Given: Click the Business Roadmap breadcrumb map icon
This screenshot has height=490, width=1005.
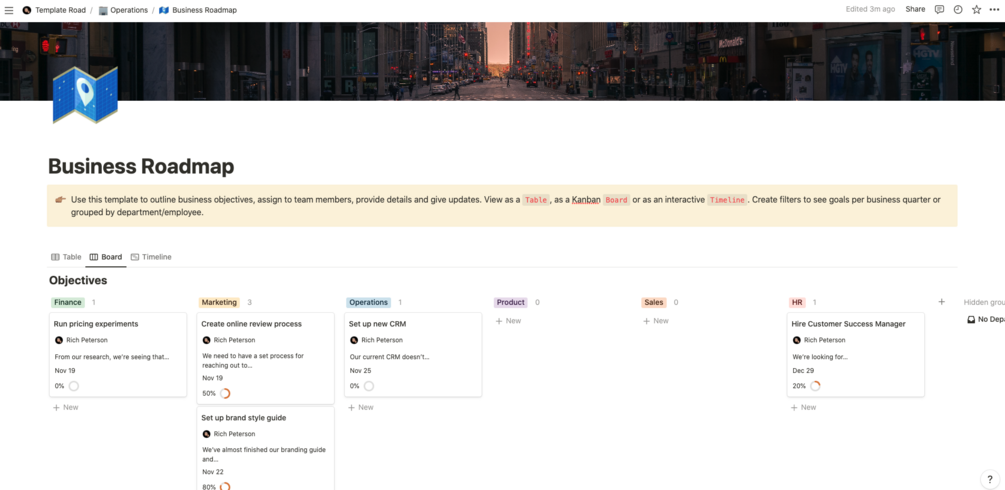Looking at the screenshot, I should point(163,10).
